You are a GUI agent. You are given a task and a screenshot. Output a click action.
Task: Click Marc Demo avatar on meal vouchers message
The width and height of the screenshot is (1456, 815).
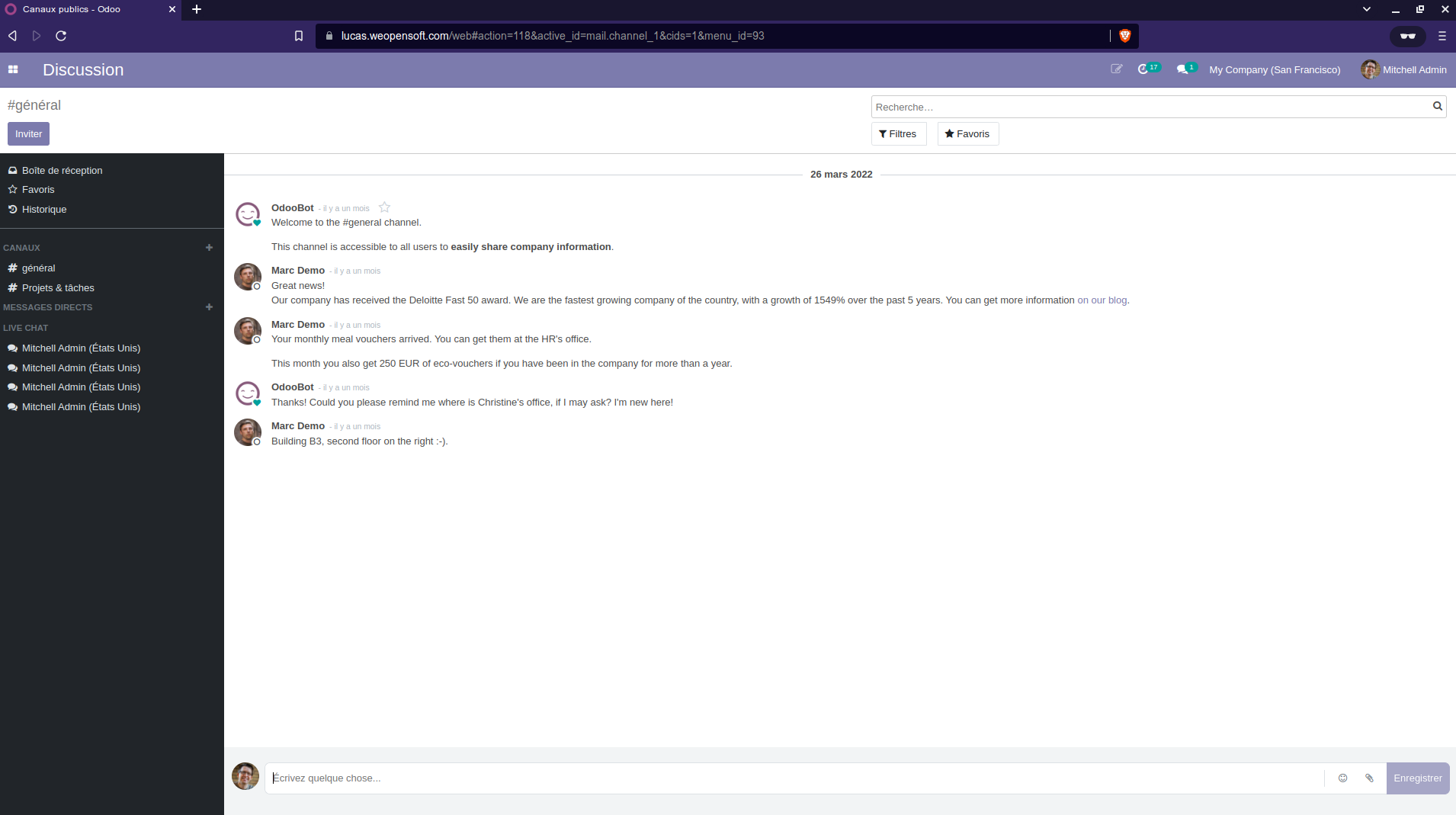pos(247,331)
